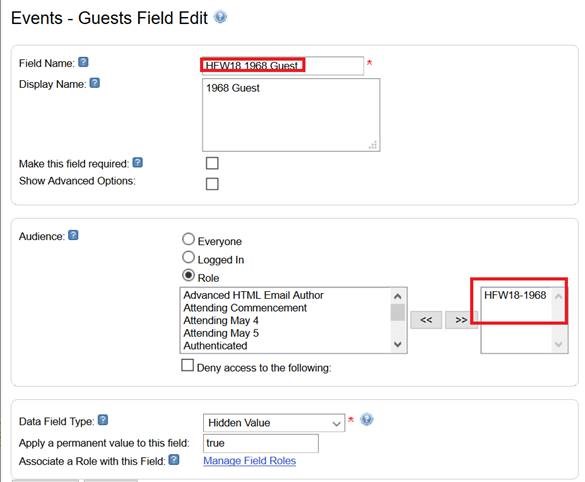Click help icon next to Display Name
585x482 pixels.
coord(95,83)
